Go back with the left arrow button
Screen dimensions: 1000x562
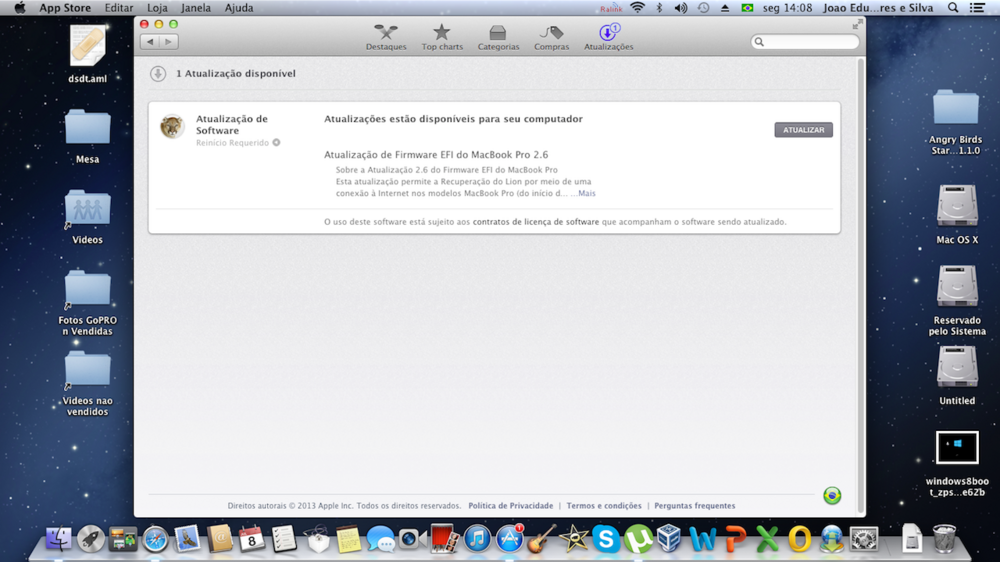[x=150, y=41]
